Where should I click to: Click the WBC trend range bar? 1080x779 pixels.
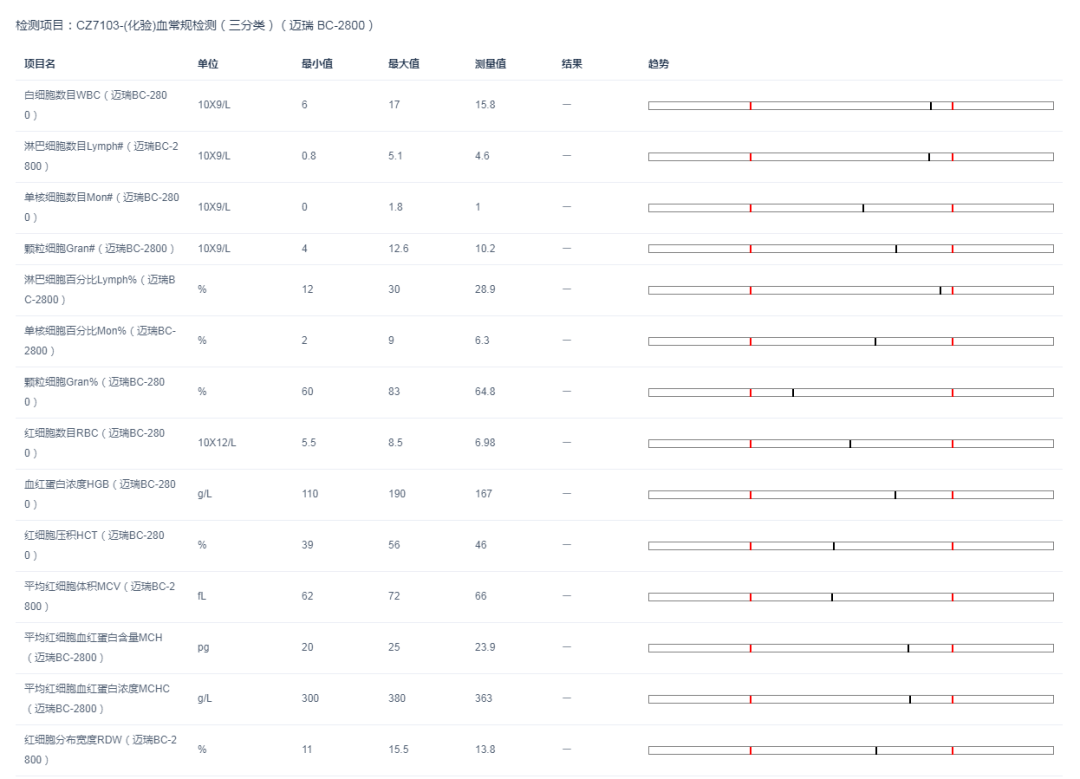pyautogui.click(x=850, y=105)
